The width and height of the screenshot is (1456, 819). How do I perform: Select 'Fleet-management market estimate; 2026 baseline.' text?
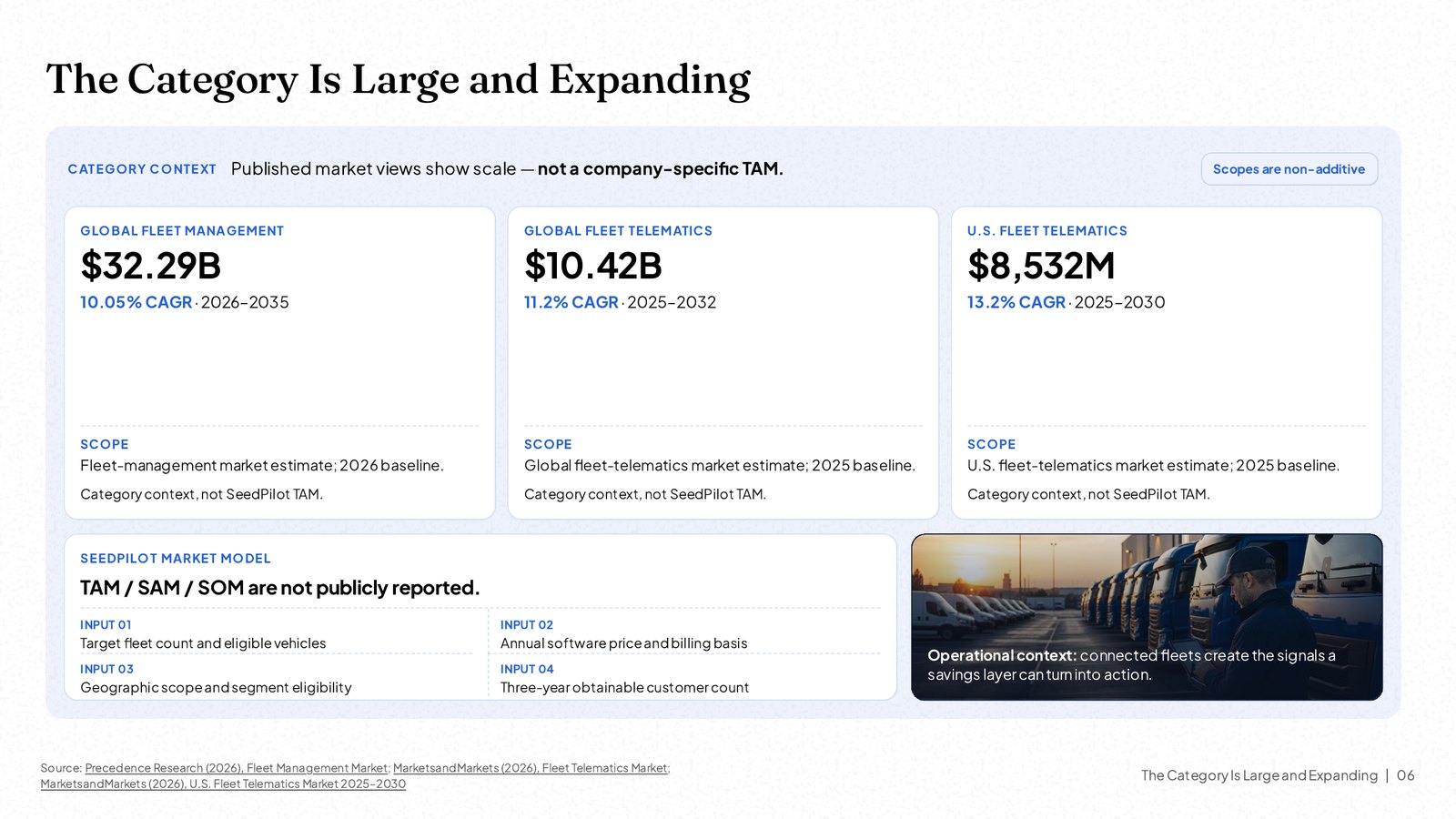[262, 465]
